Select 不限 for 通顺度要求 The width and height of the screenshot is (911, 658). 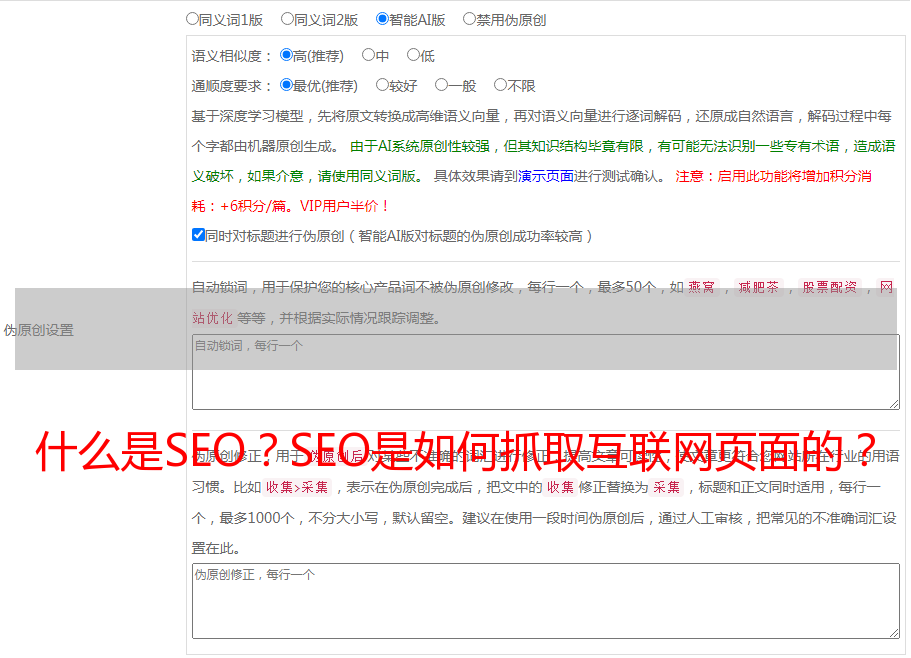point(500,86)
